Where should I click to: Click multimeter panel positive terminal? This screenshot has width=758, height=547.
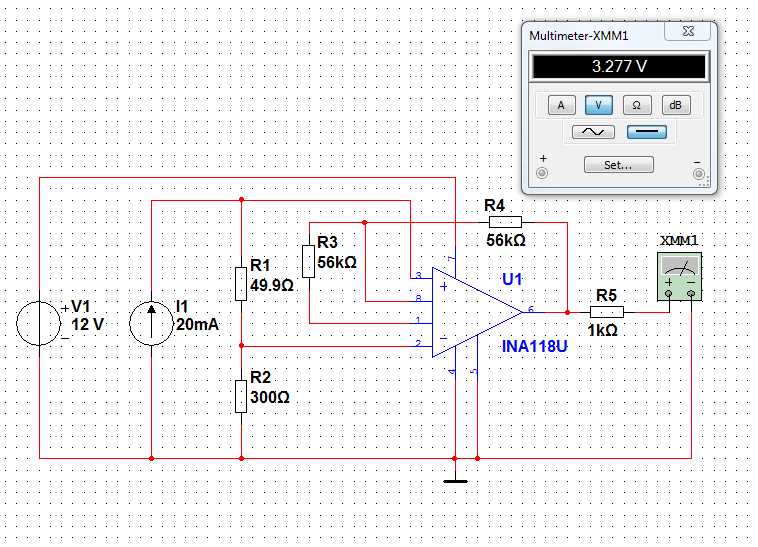pyautogui.click(x=542, y=173)
